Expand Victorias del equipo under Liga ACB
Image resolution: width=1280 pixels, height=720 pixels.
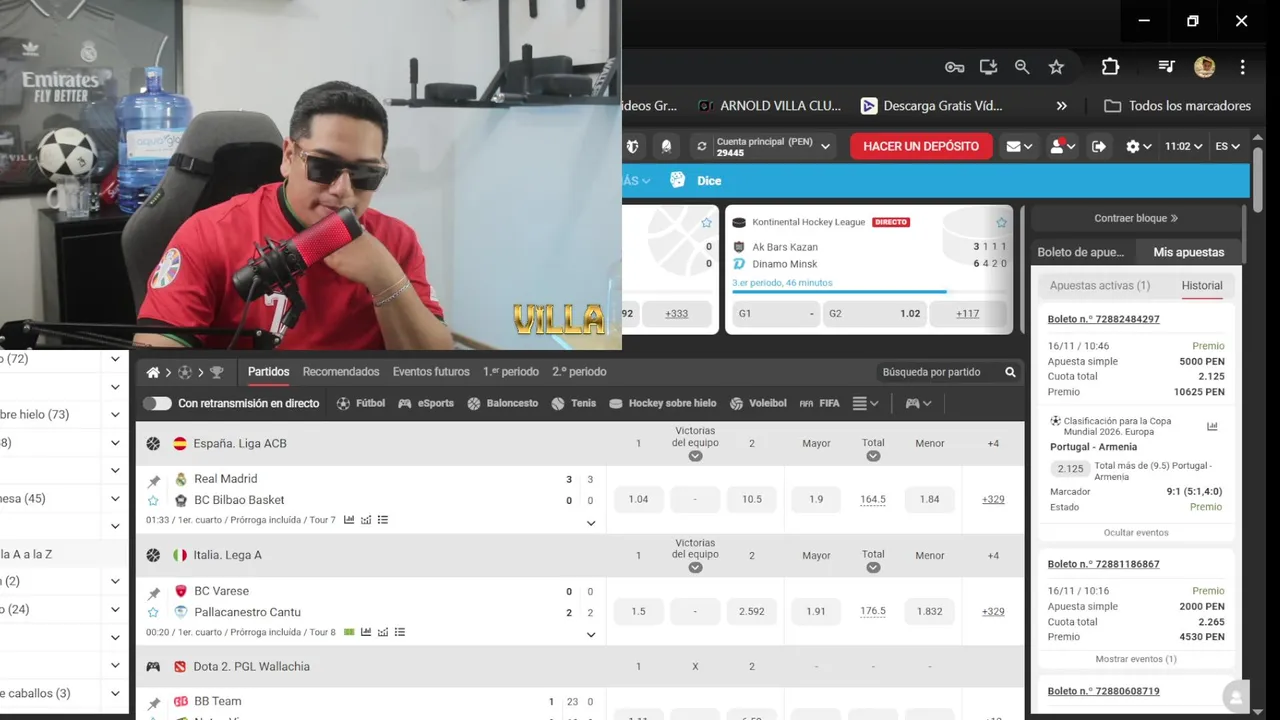tap(695, 456)
